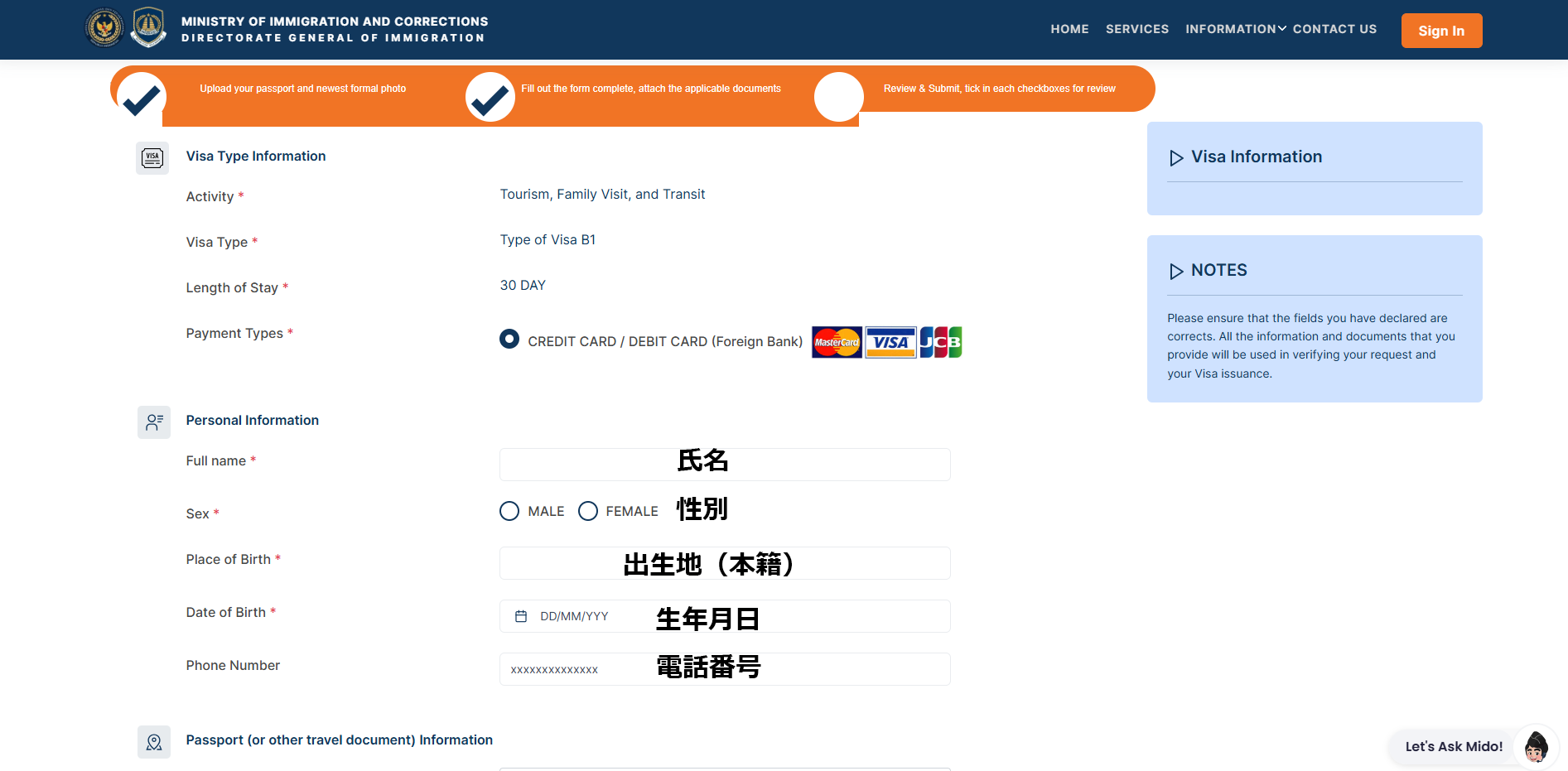Click the Sign In button

[1441, 31]
